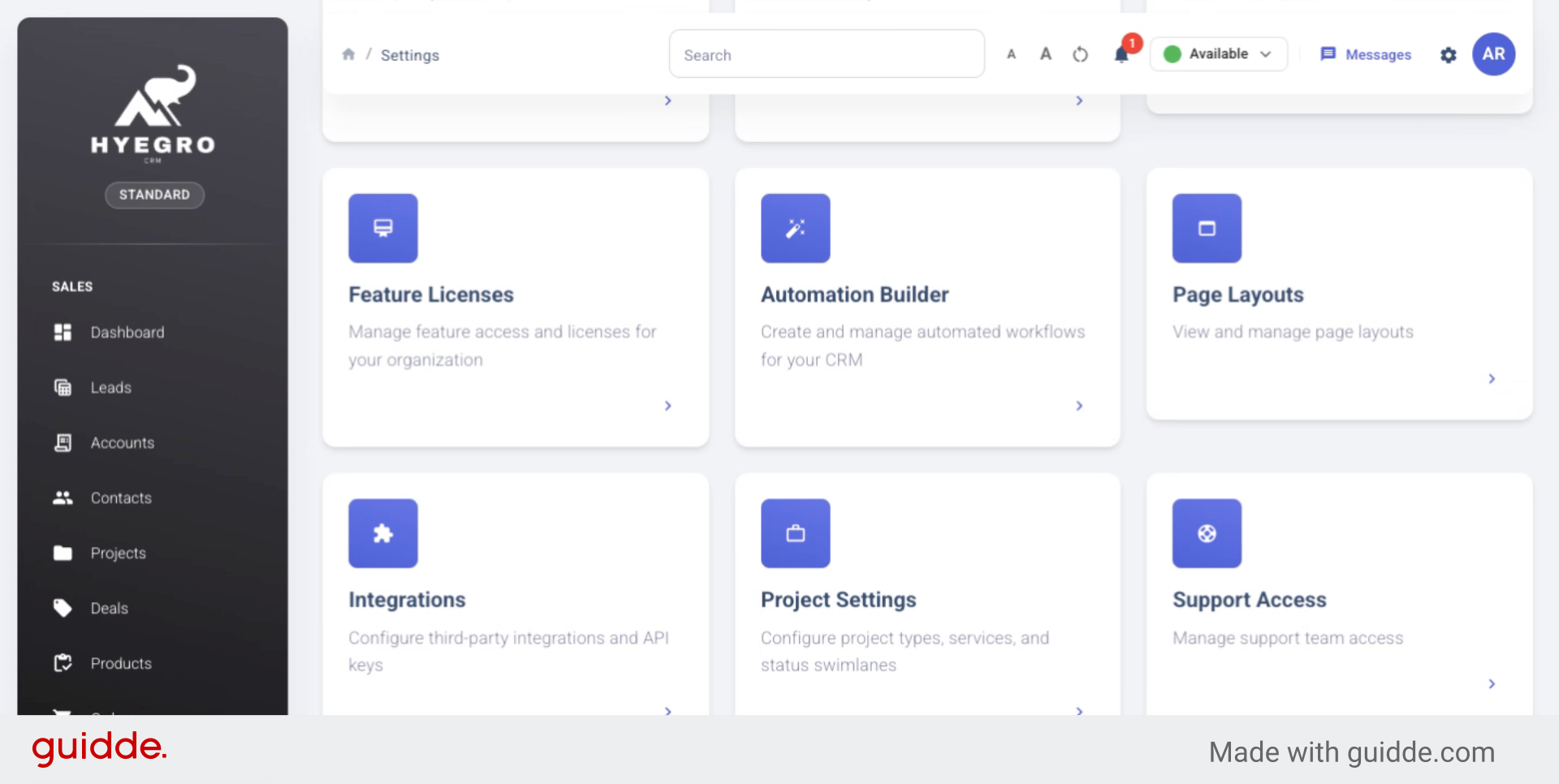The height and width of the screenshot is (784, 1559).
Task: Click the Search input field
Action: 827,54
